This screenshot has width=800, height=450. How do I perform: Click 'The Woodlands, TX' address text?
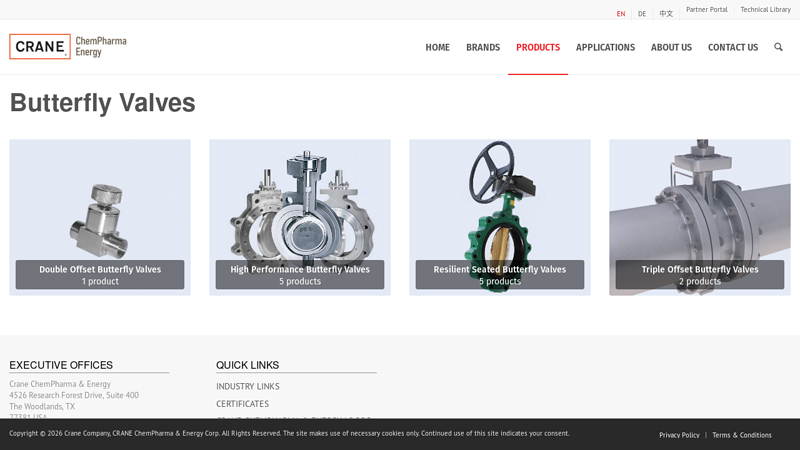(x=42, y=406)
